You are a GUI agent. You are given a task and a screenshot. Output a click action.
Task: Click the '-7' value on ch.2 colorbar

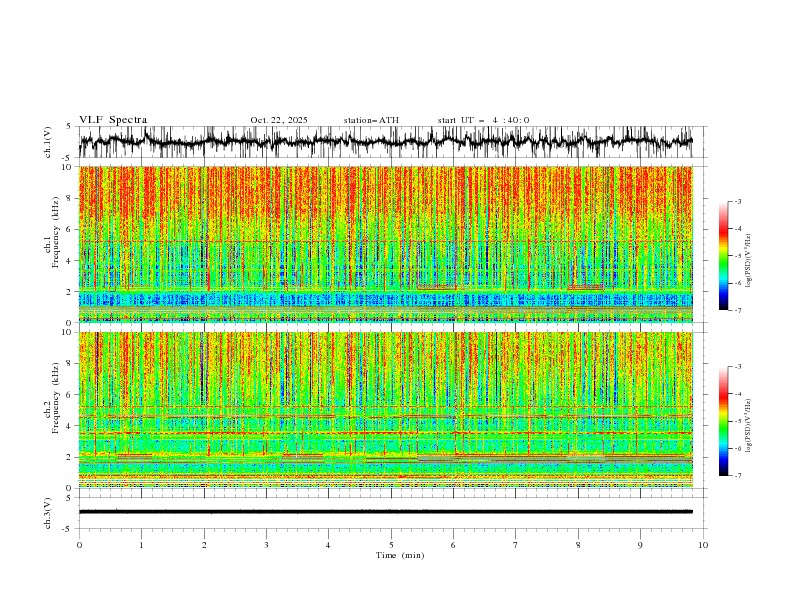tap(737, 475)
